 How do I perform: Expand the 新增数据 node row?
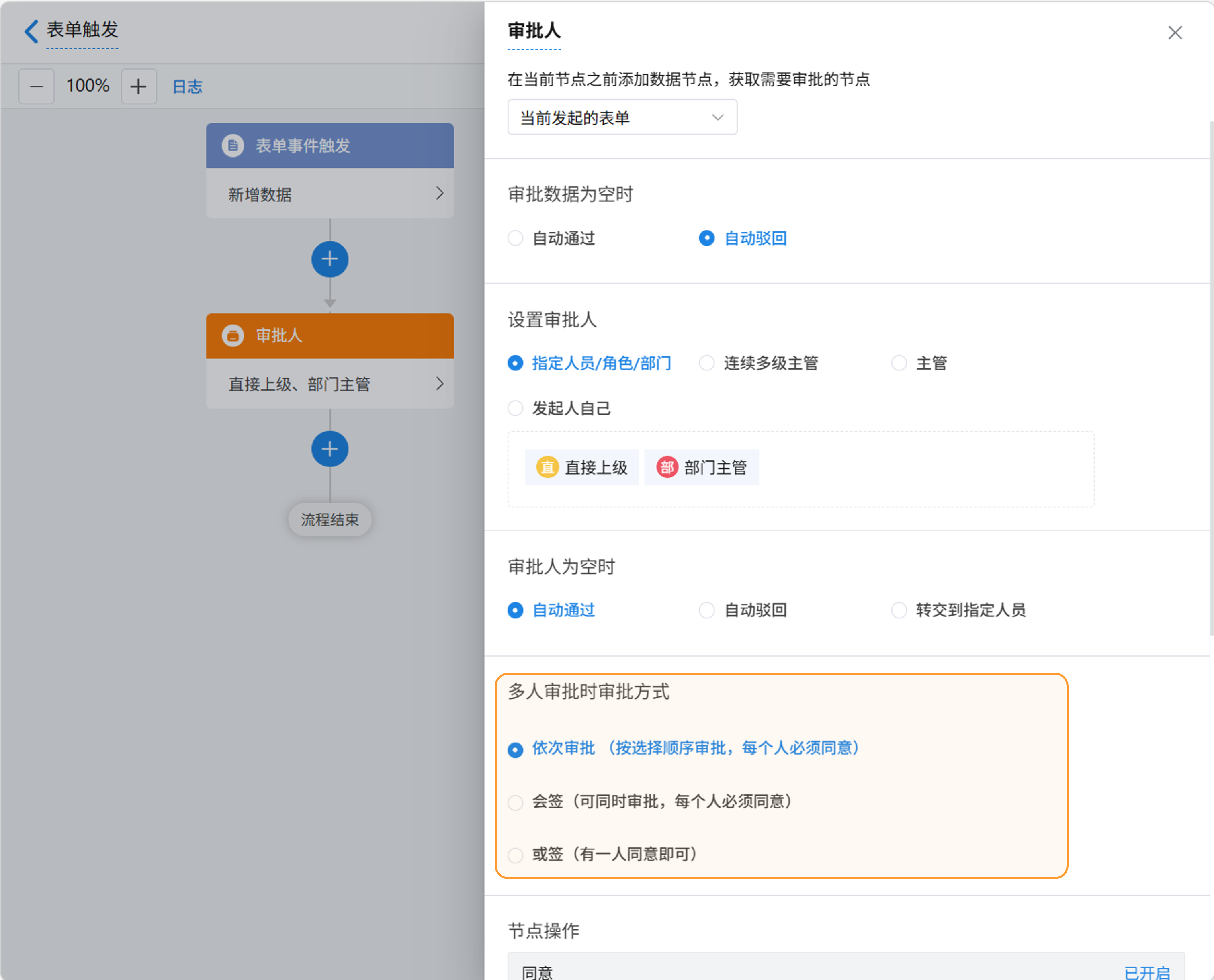(330, 194)
